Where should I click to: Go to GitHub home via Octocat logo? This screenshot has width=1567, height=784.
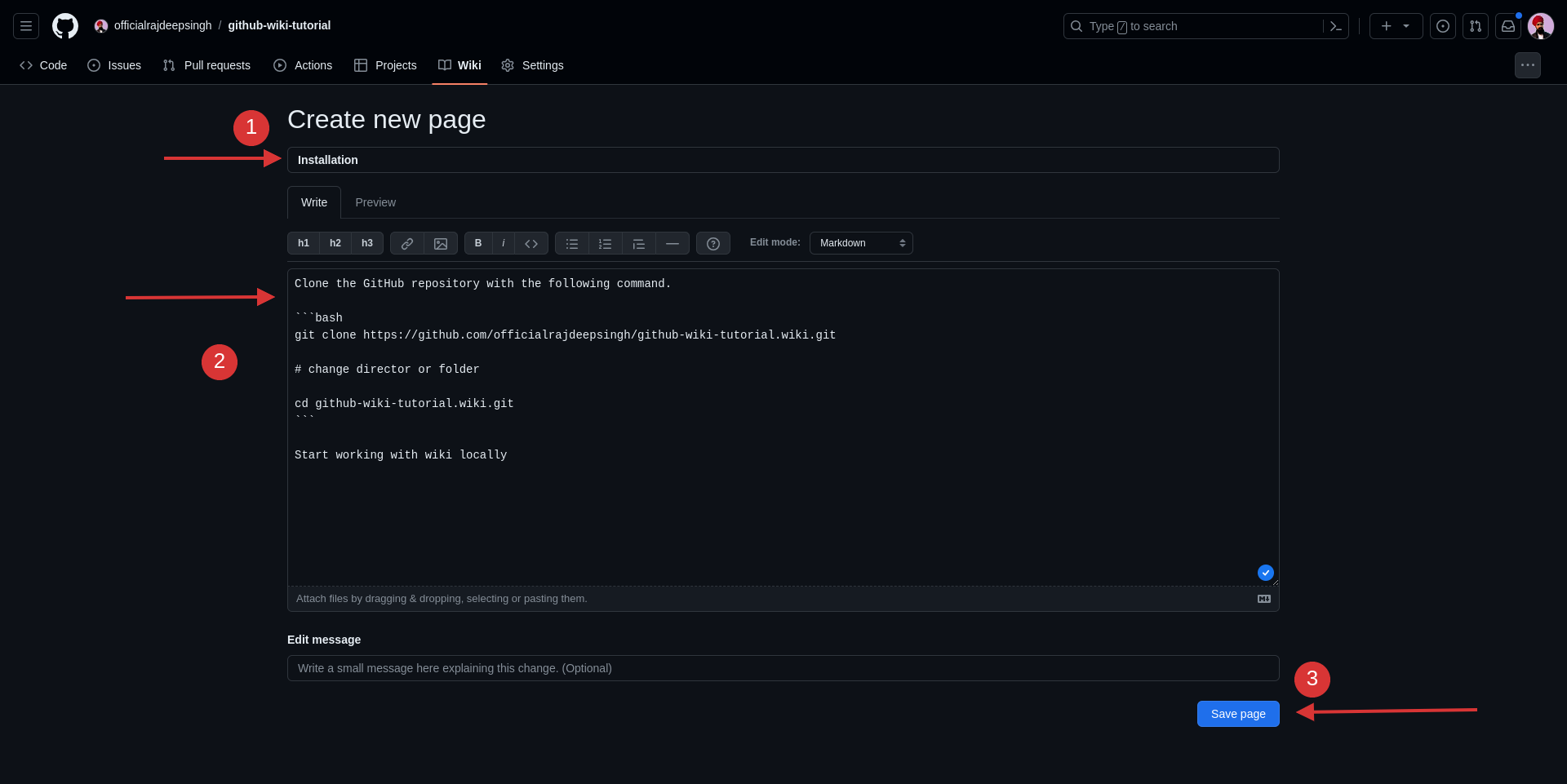(65, 26)
